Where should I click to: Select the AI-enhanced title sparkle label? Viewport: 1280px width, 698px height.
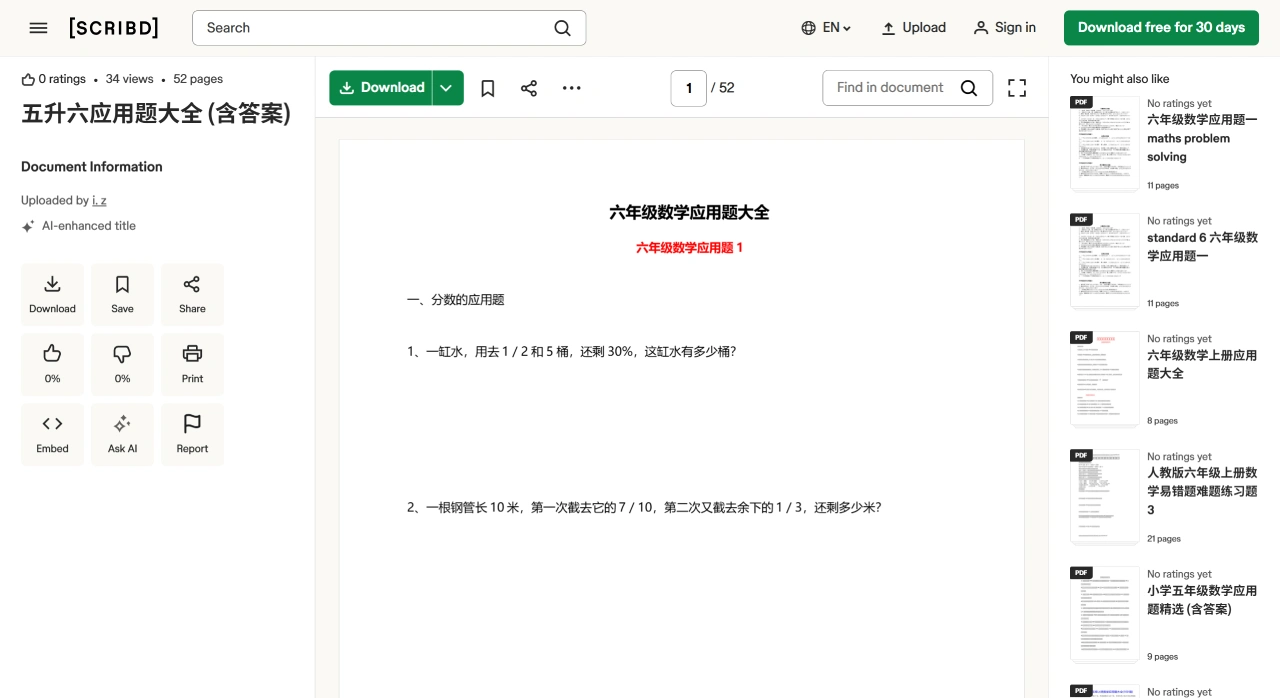click(x=78, y=226)
